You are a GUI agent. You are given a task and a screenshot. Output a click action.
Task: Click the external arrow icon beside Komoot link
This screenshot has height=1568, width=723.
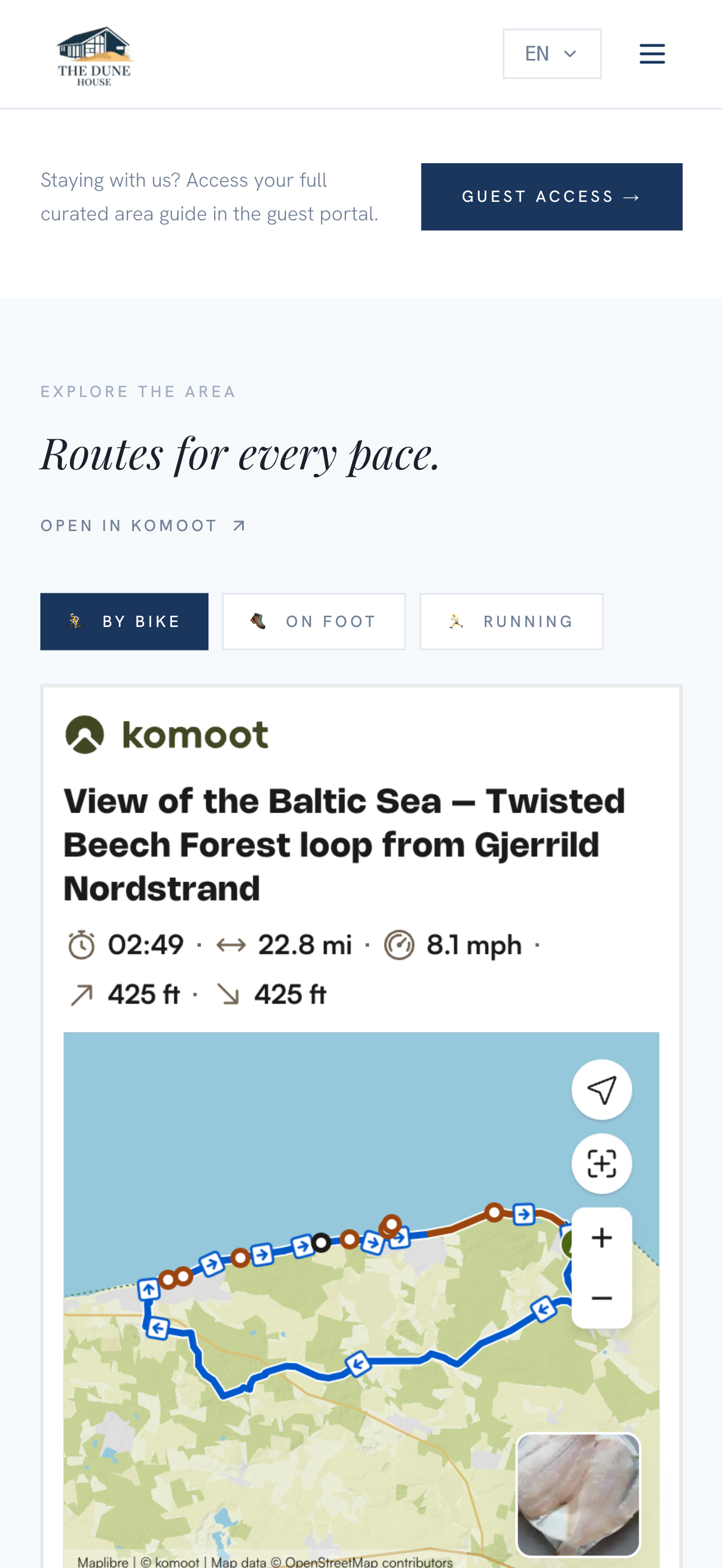(x=239, y=526)
